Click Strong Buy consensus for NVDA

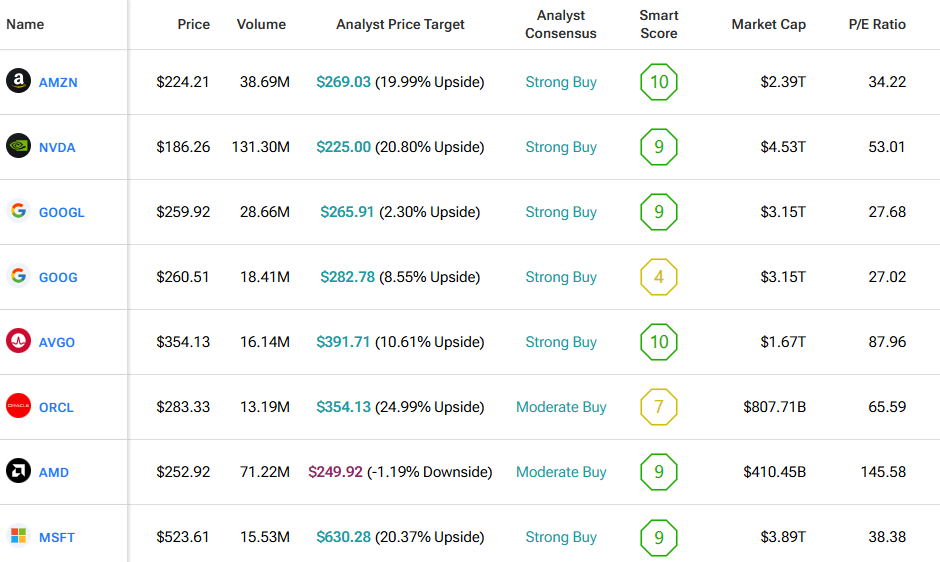561,147
